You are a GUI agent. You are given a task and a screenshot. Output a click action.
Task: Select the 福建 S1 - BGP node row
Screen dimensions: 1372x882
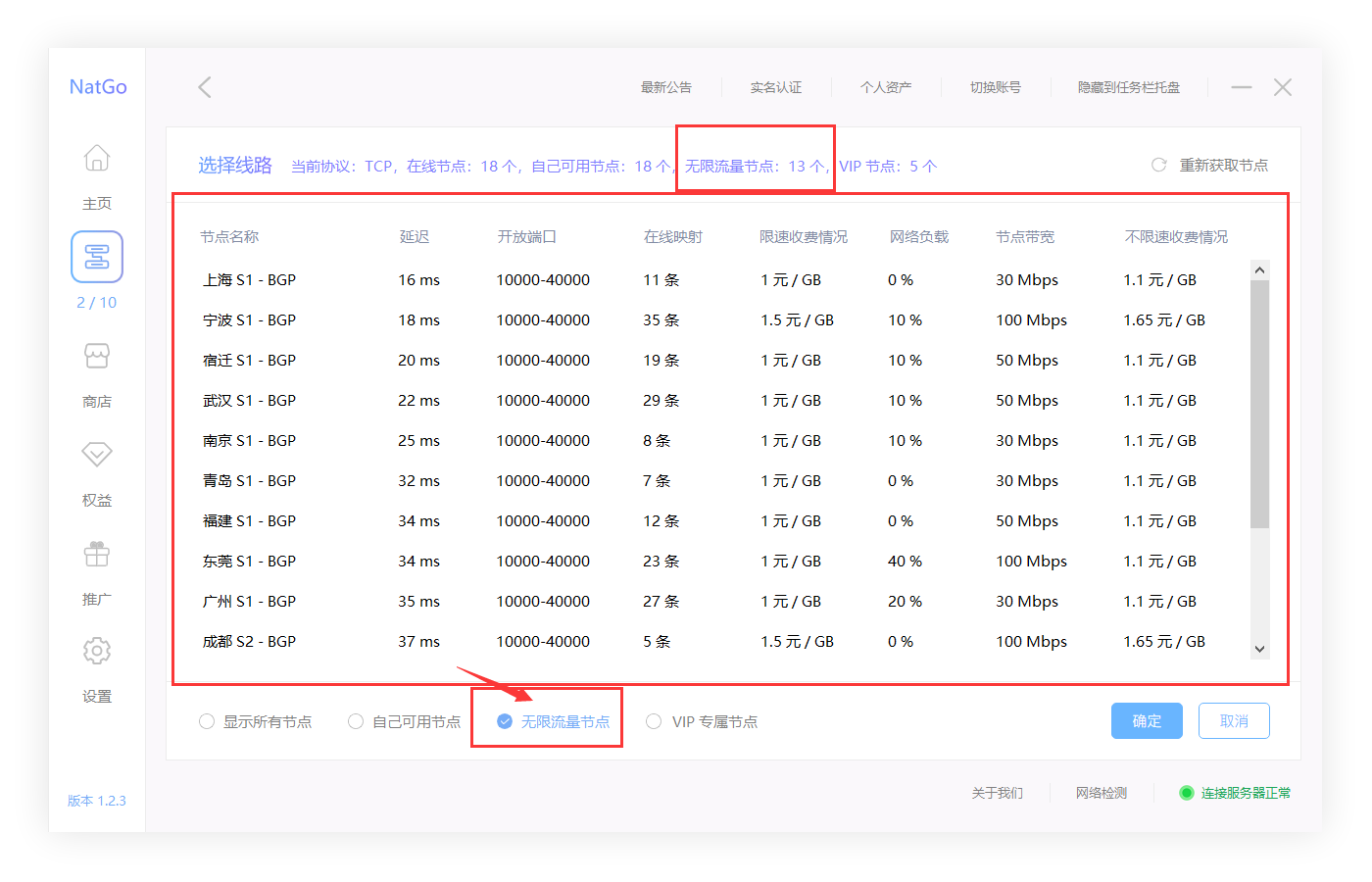(x=720, y=521)
